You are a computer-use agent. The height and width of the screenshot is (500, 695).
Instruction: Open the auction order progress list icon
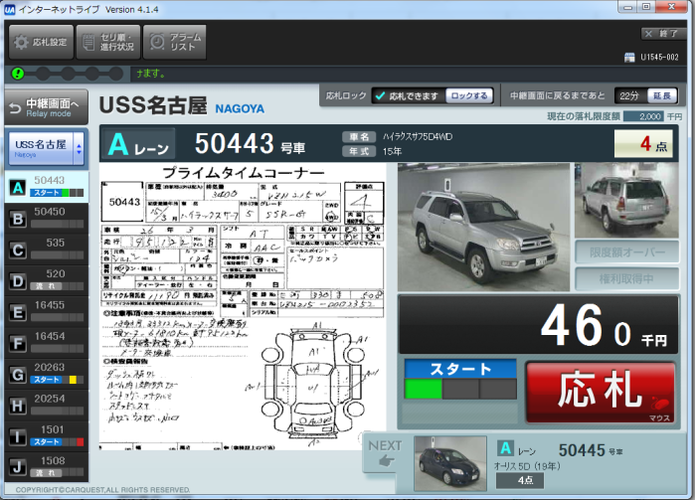click(x=89, y=42)
